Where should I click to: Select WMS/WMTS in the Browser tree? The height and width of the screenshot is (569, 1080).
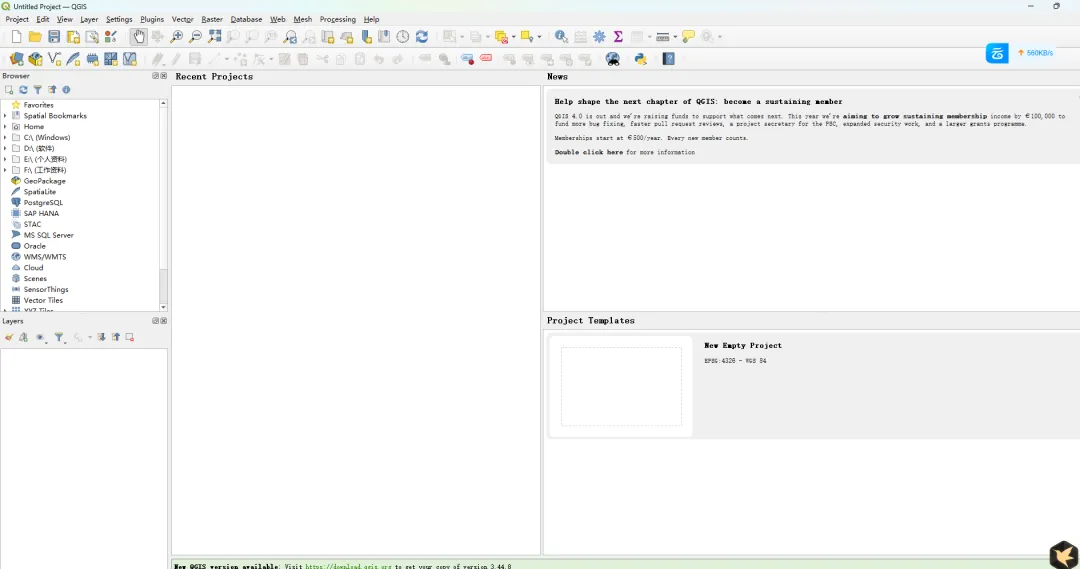pyautogui.click(x=45, y=257)
